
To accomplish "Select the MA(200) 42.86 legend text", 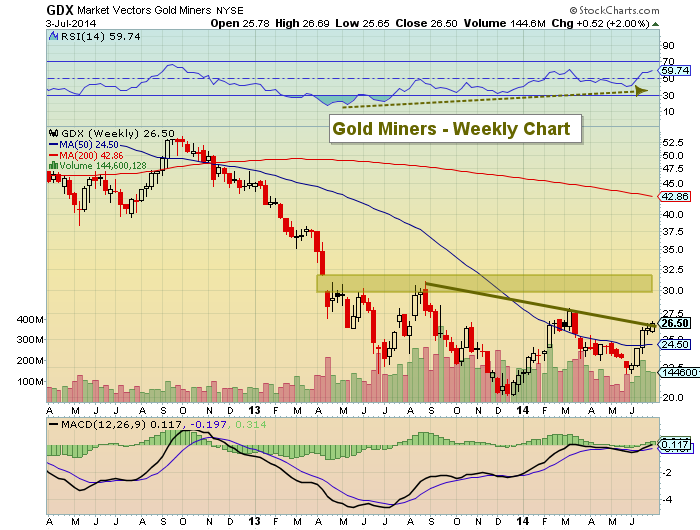I will tap(91, 155).
